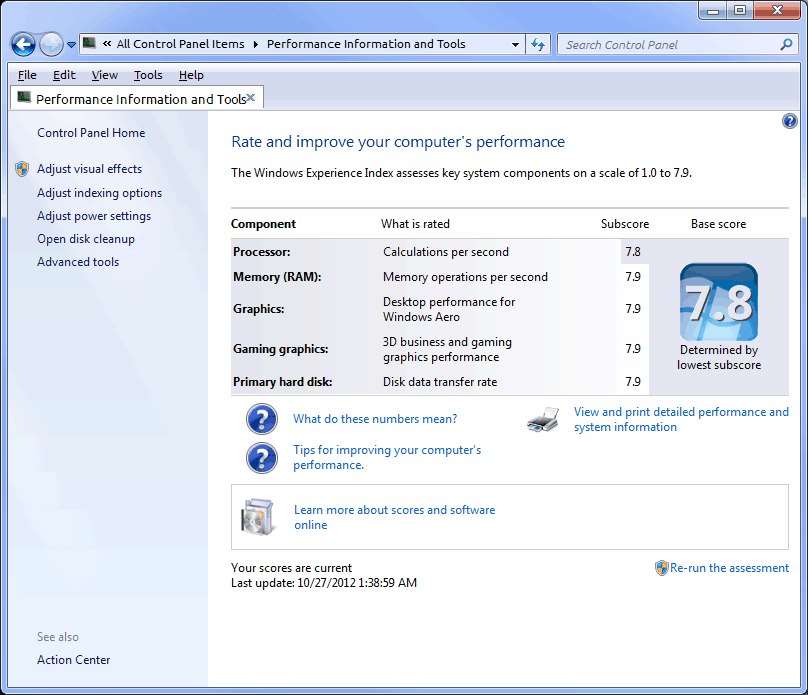Click the shield icon beside Adjust visual effects
This screenshot has width=808, height=695.
pos(22,169)
